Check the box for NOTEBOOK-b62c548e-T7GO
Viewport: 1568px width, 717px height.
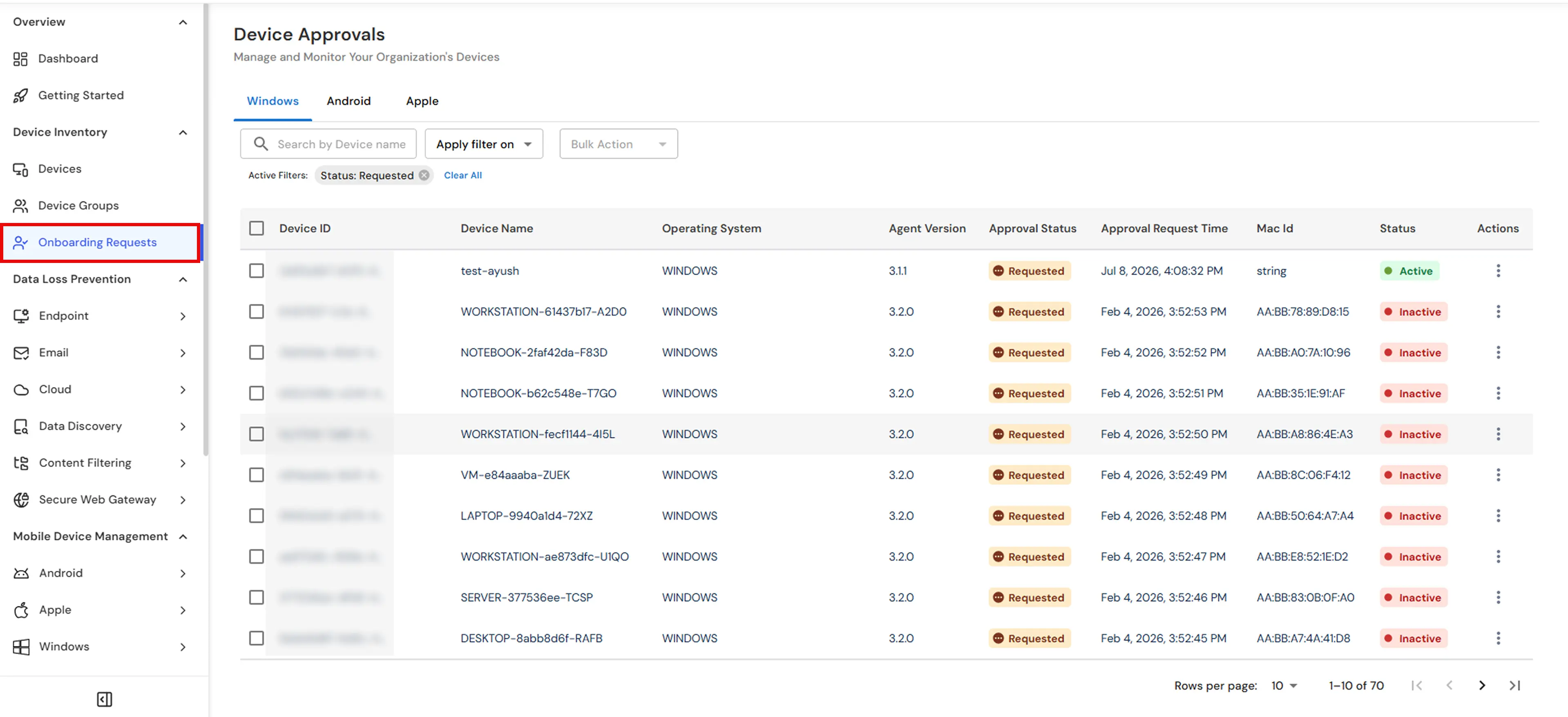coord(256,394)
